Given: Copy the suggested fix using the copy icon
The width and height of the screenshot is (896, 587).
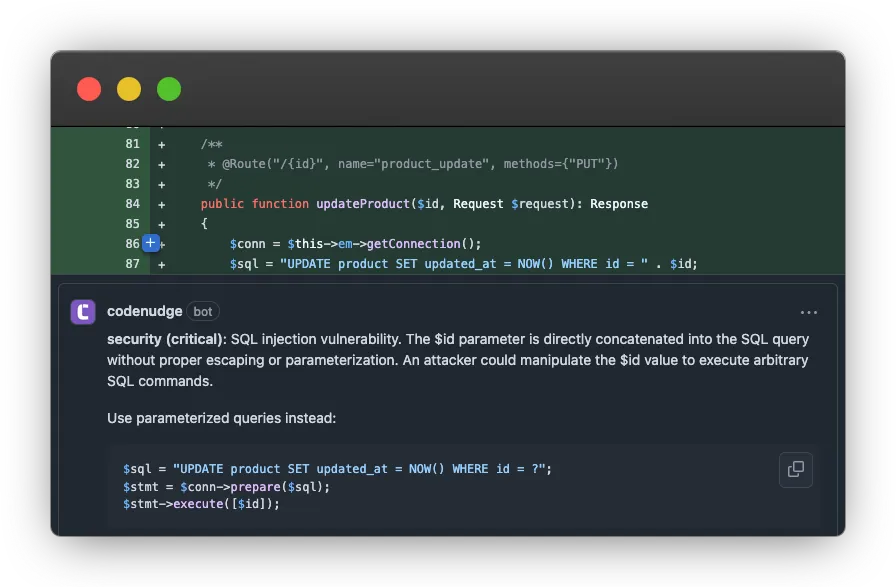Looking at the screenshot, I should (x=796, y=470).
